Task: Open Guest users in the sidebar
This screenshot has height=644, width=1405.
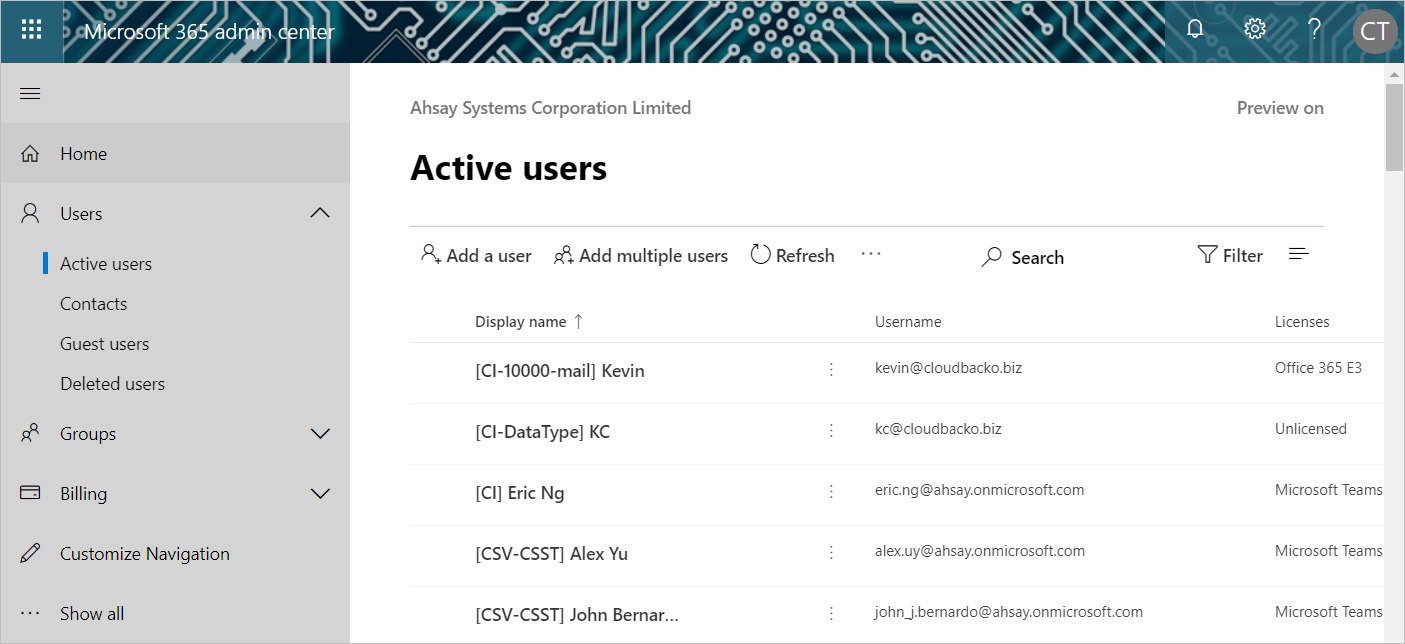Action: click(104, 344)
